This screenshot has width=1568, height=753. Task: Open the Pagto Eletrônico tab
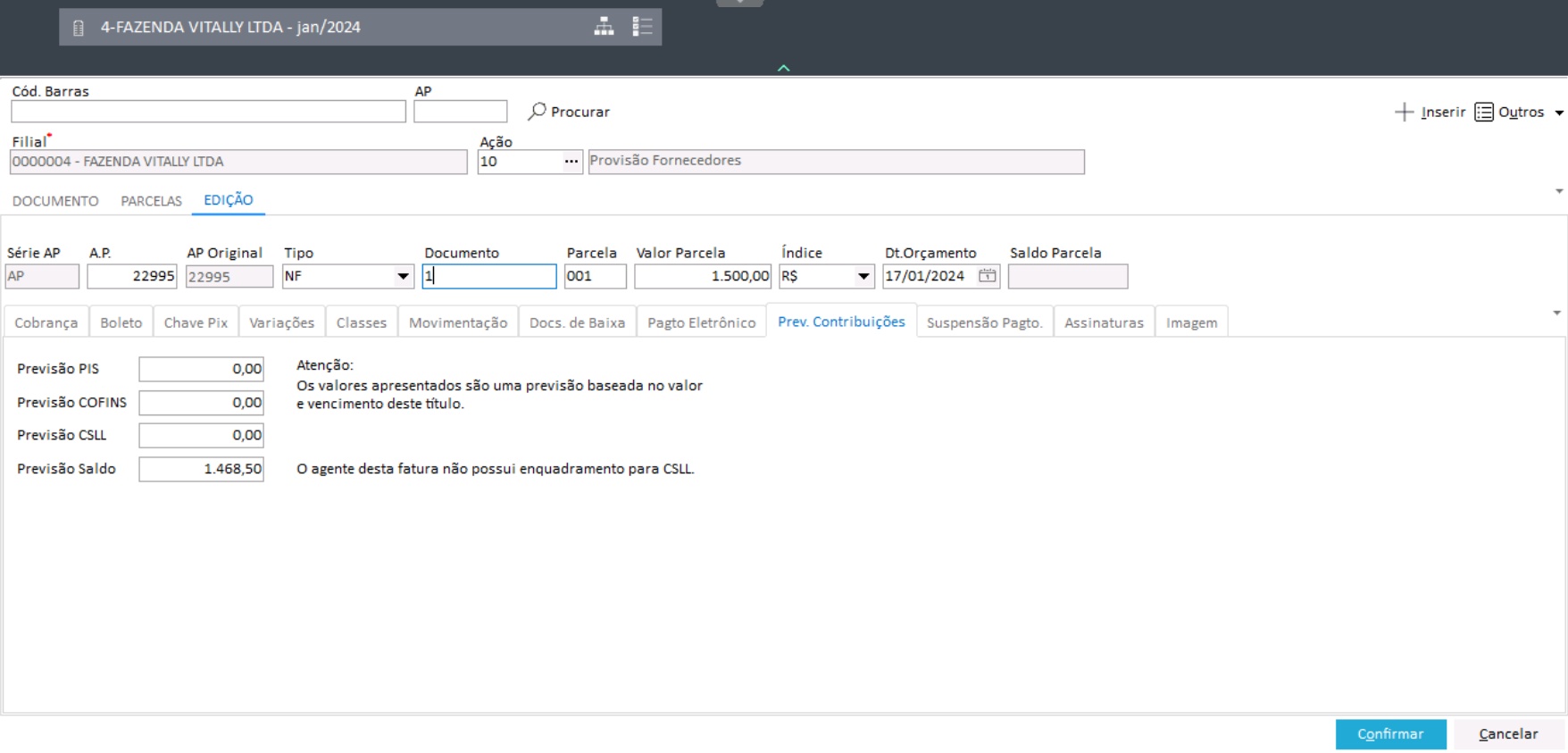[702, 322]
